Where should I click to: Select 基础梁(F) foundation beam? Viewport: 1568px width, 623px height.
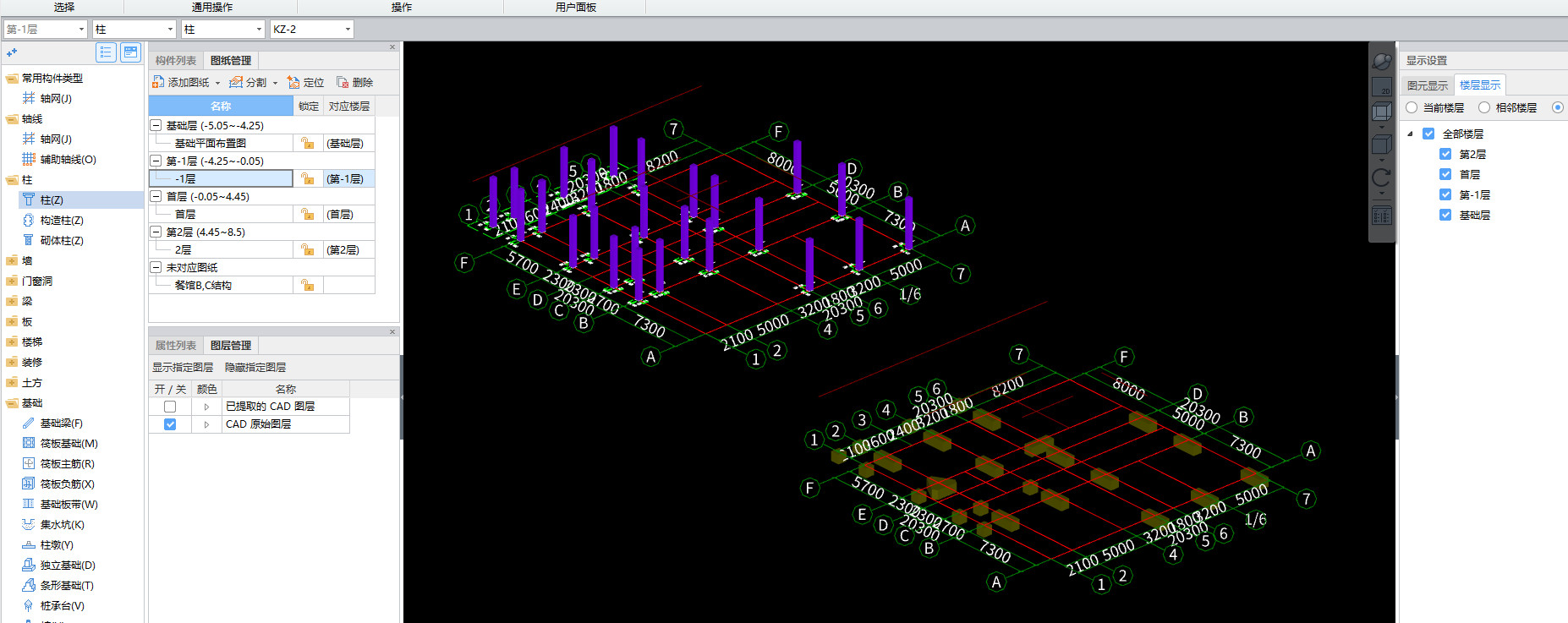pos(61,423)
